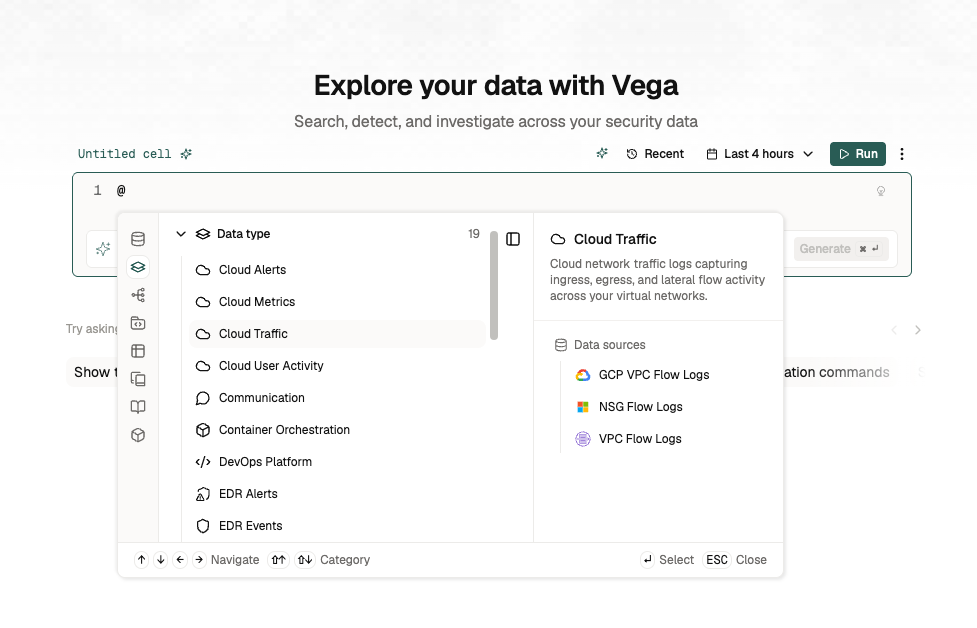
Task: Open the Last 4 hours time dropdown
Action: 760,154
